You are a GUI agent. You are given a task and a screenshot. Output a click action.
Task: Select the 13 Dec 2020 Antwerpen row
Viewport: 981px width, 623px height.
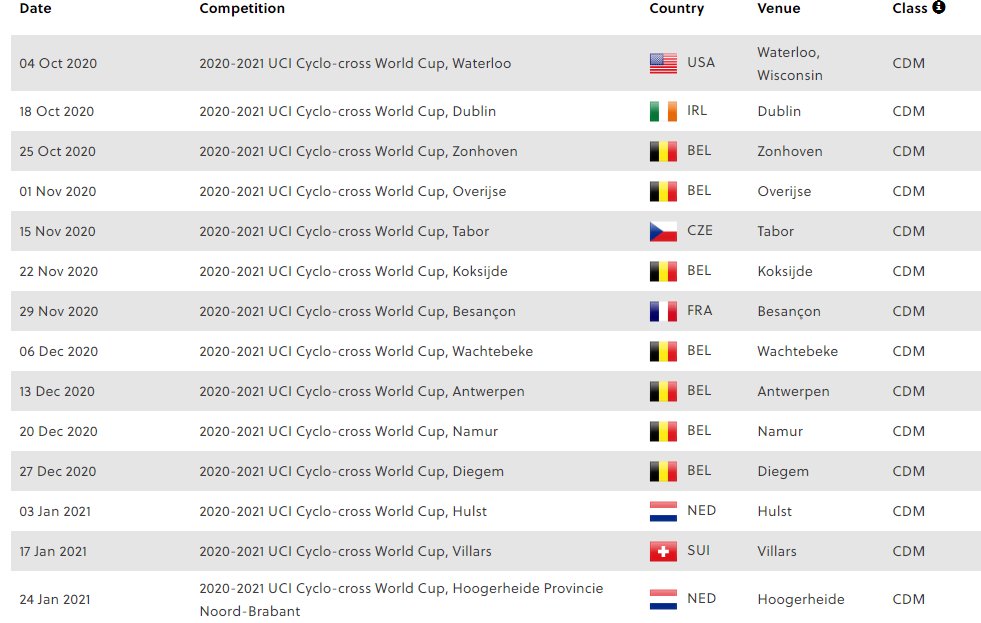(496, 391)
